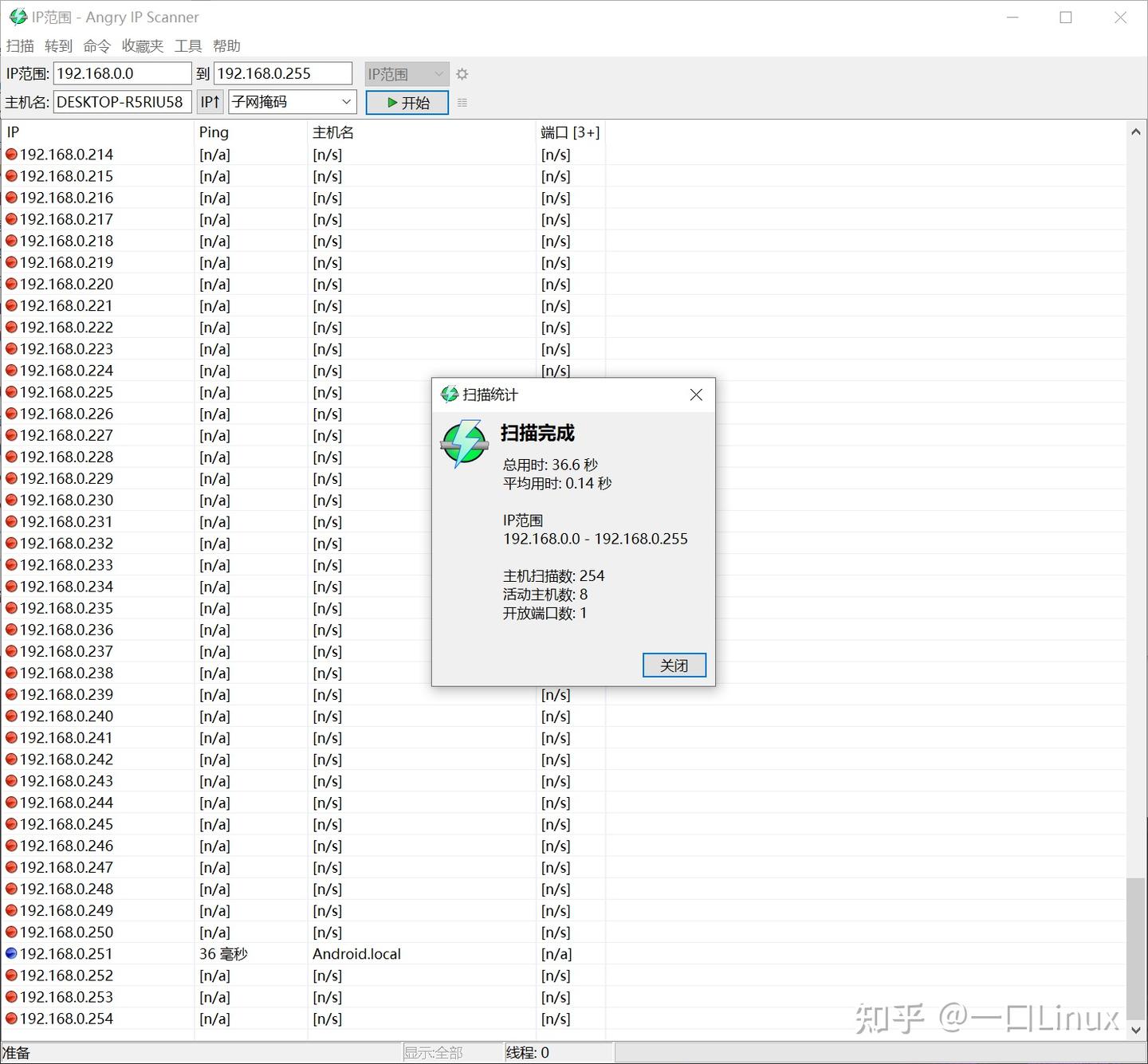Image resolution: width=1148 pixels, height=1064 pixels.
Task: Select the 192.168.0.251 row IP text
Action: (x=66, y=954)
